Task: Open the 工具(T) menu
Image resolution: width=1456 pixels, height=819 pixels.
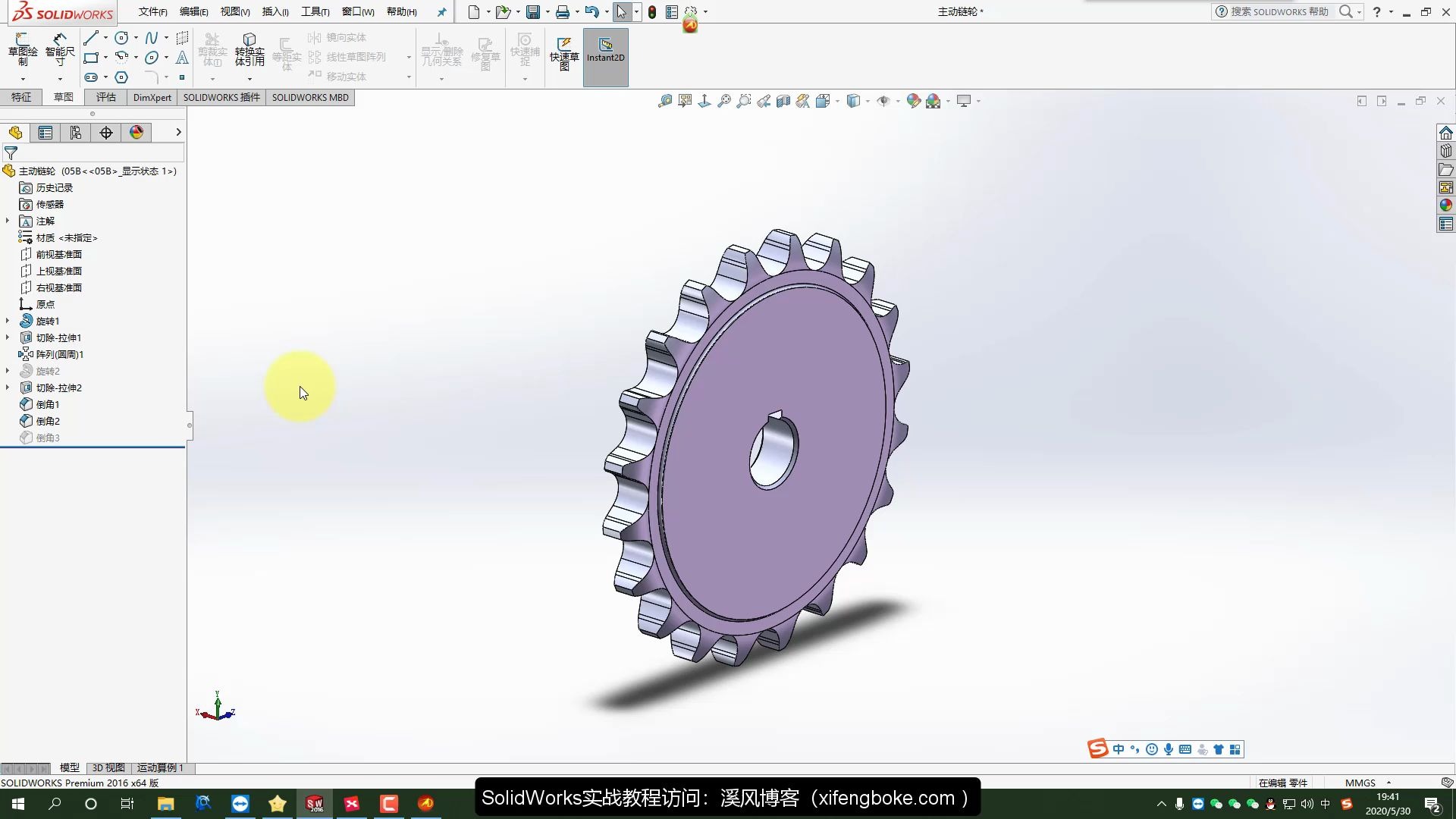Action: click(x=315, y=11)
